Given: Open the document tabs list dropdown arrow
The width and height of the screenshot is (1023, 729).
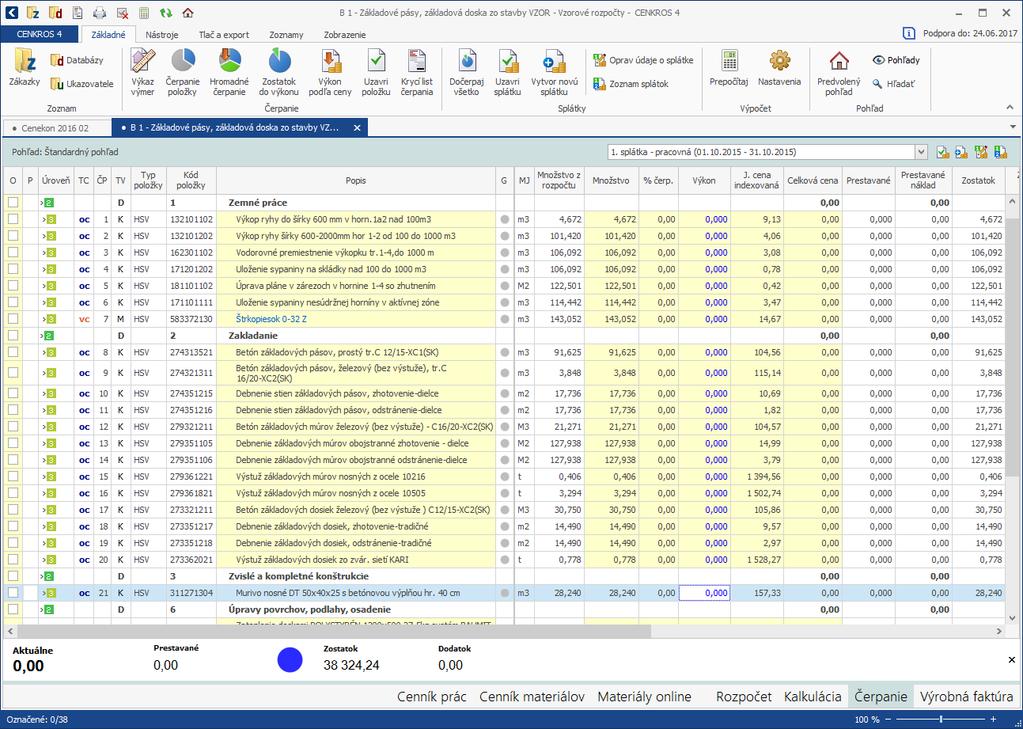Looking at the screenshot, I should [1013, 127].
